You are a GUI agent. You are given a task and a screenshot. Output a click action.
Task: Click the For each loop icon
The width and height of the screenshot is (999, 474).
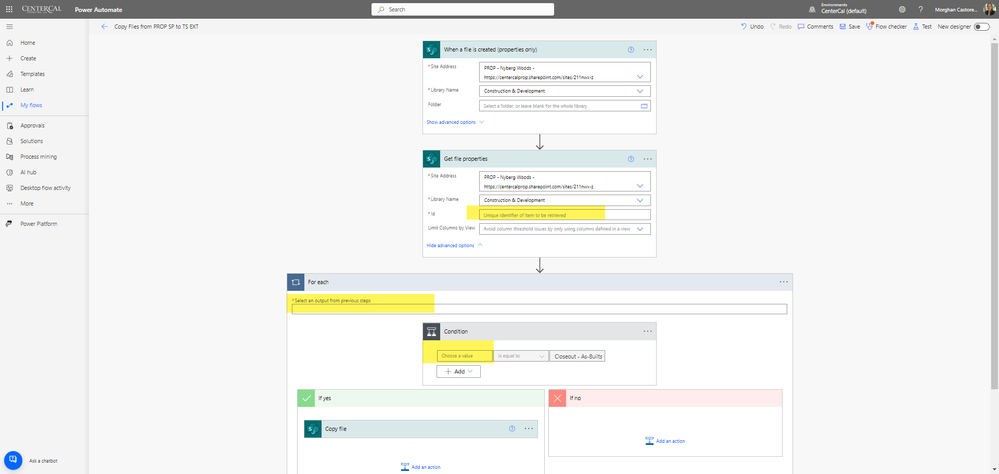pos(296,282)
